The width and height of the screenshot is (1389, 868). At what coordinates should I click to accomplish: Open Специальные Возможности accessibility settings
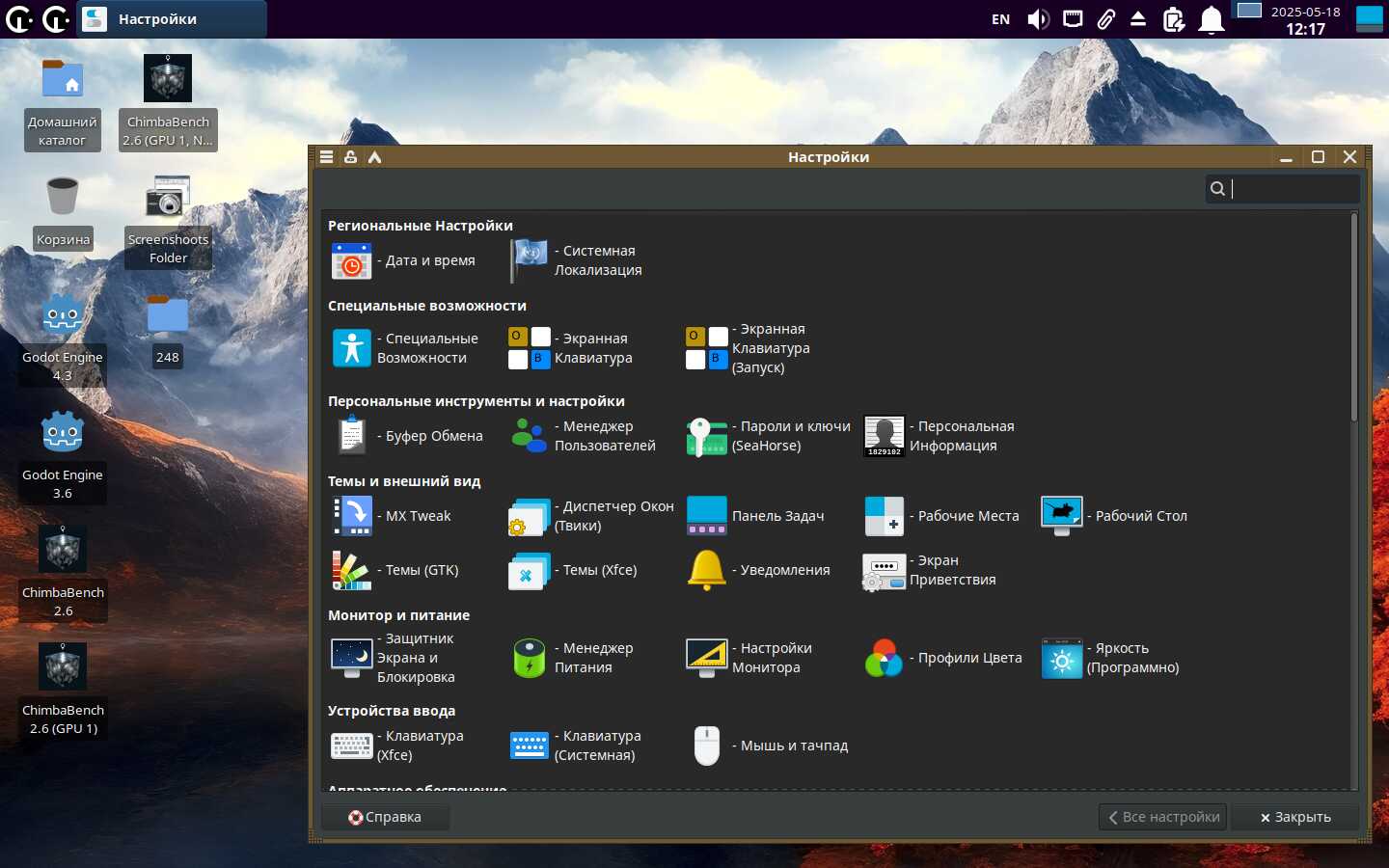pyautogui.click(x=405, y=348)
